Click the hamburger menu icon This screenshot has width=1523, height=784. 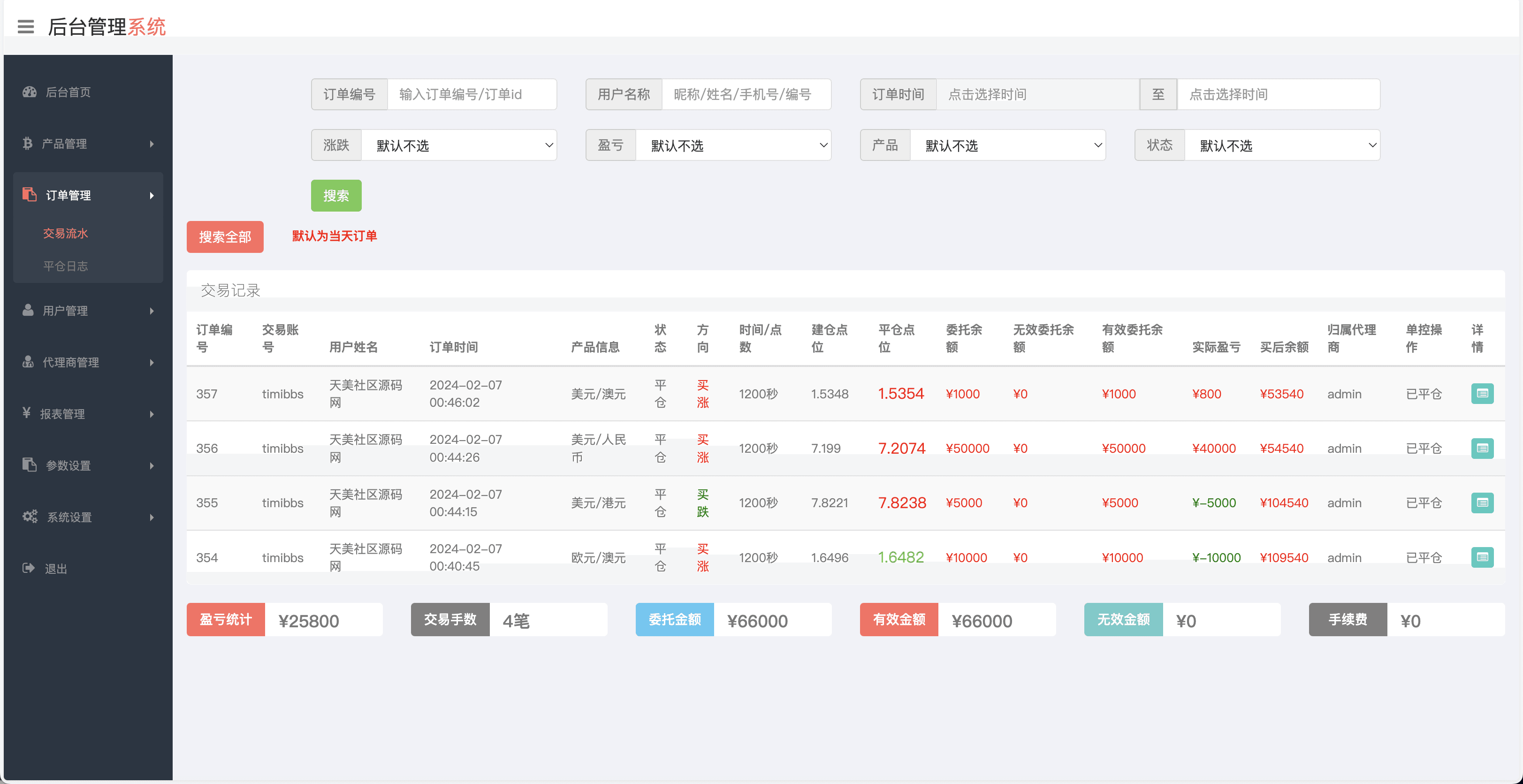pyautogui.click(x=25, y=27)
